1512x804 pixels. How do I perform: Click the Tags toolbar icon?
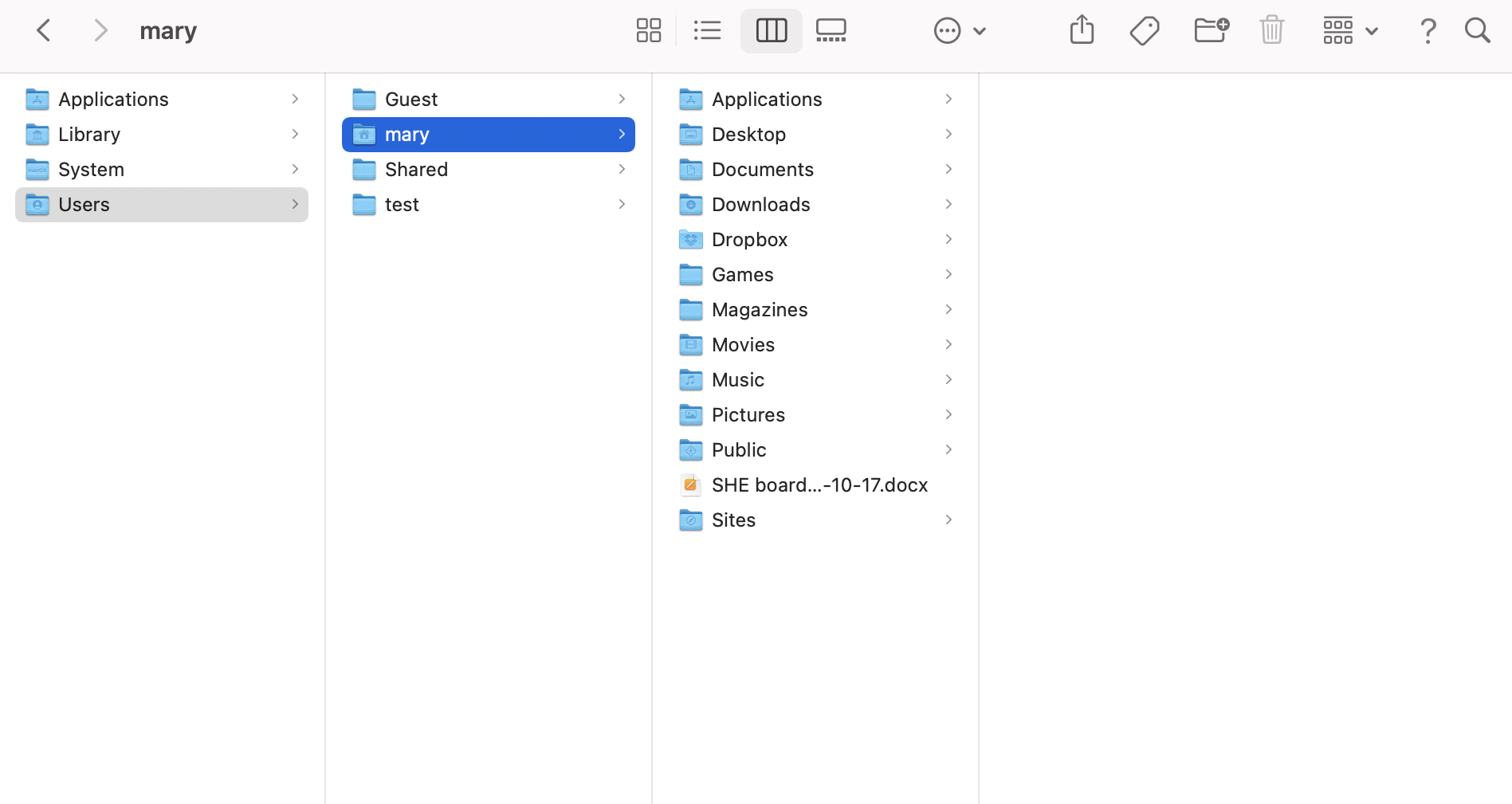(1145, 31)
